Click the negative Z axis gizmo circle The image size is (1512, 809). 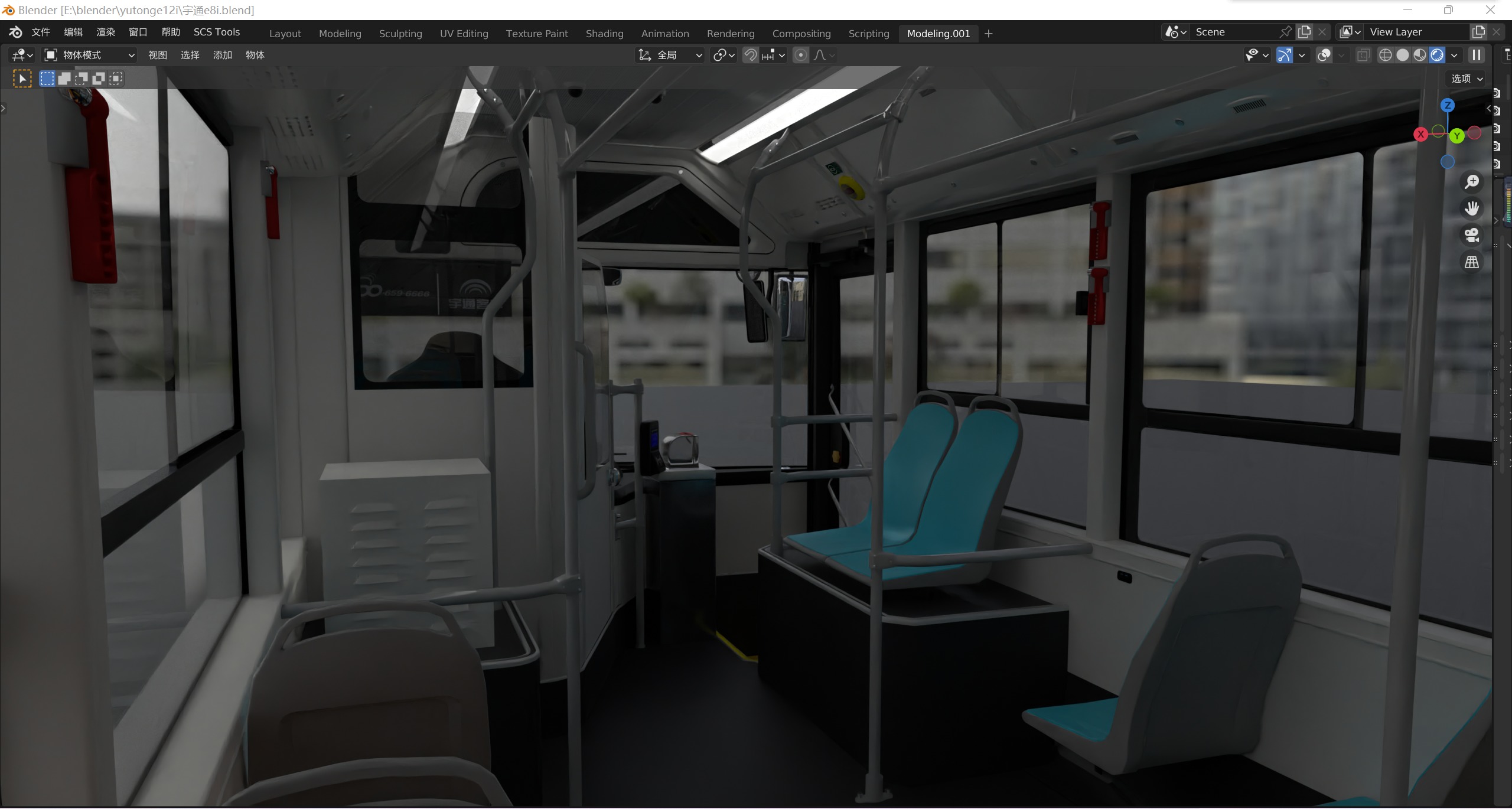coord(1447,161)
